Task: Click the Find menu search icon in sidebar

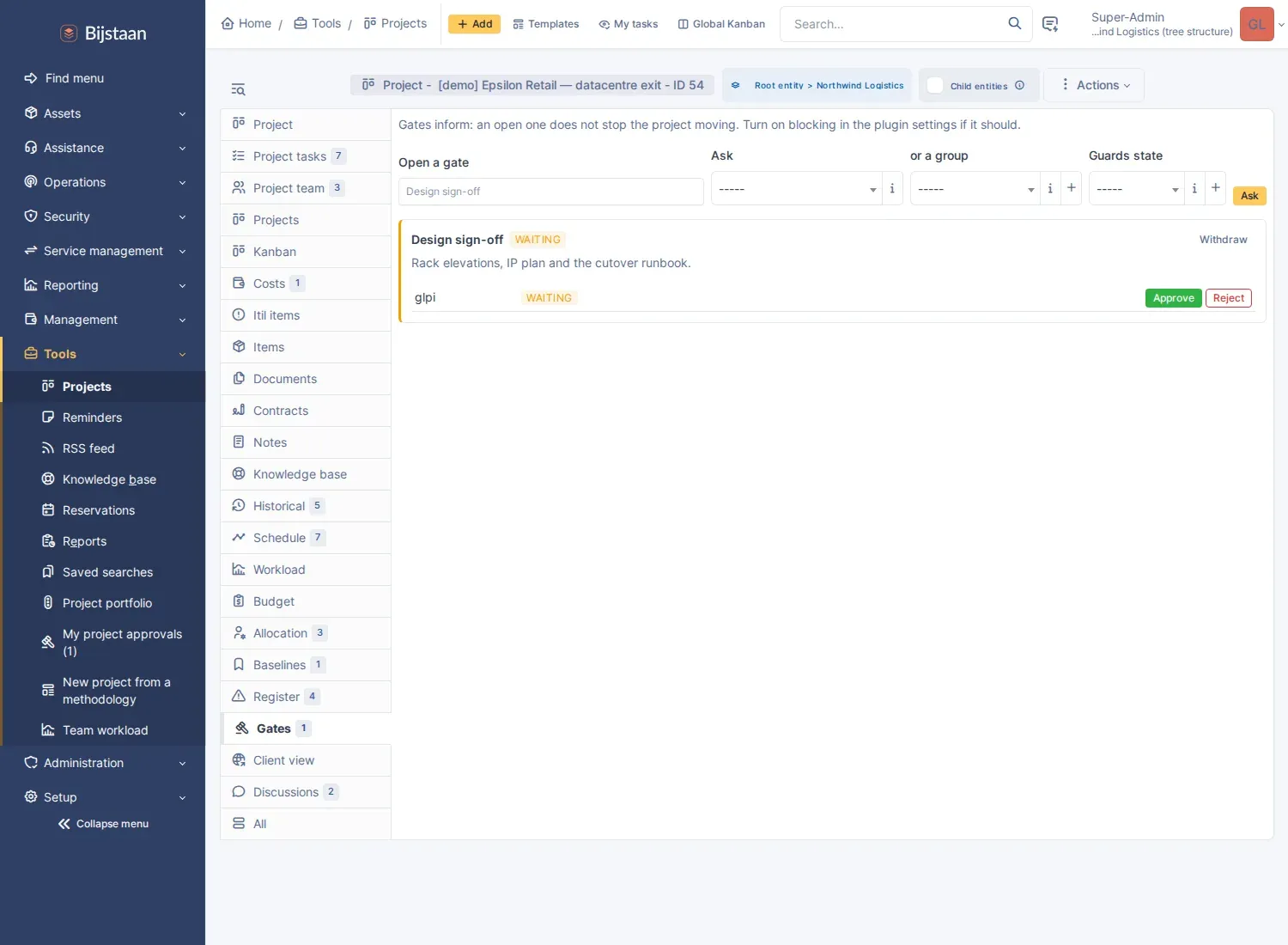Action: click(x=30, y=78)
